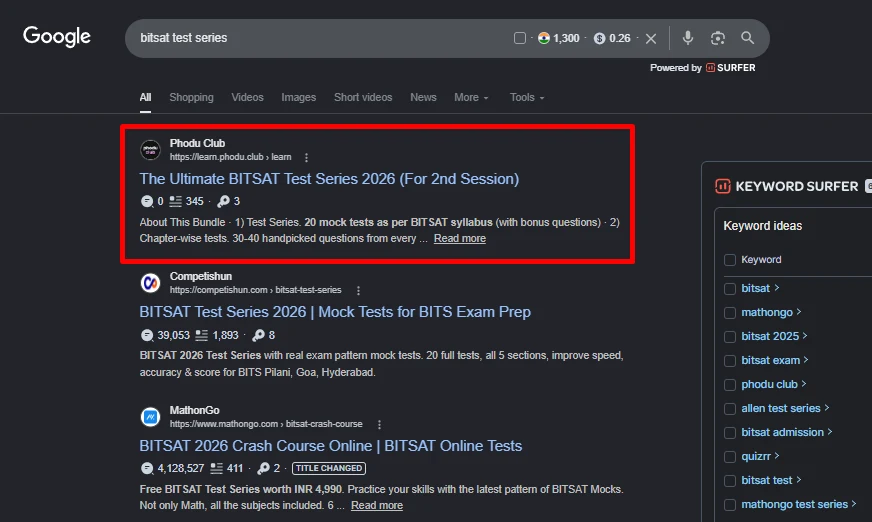The height and width of the screenshot is (522, 872).
Task: Switch to the Images tab
Action: [299, 97]
